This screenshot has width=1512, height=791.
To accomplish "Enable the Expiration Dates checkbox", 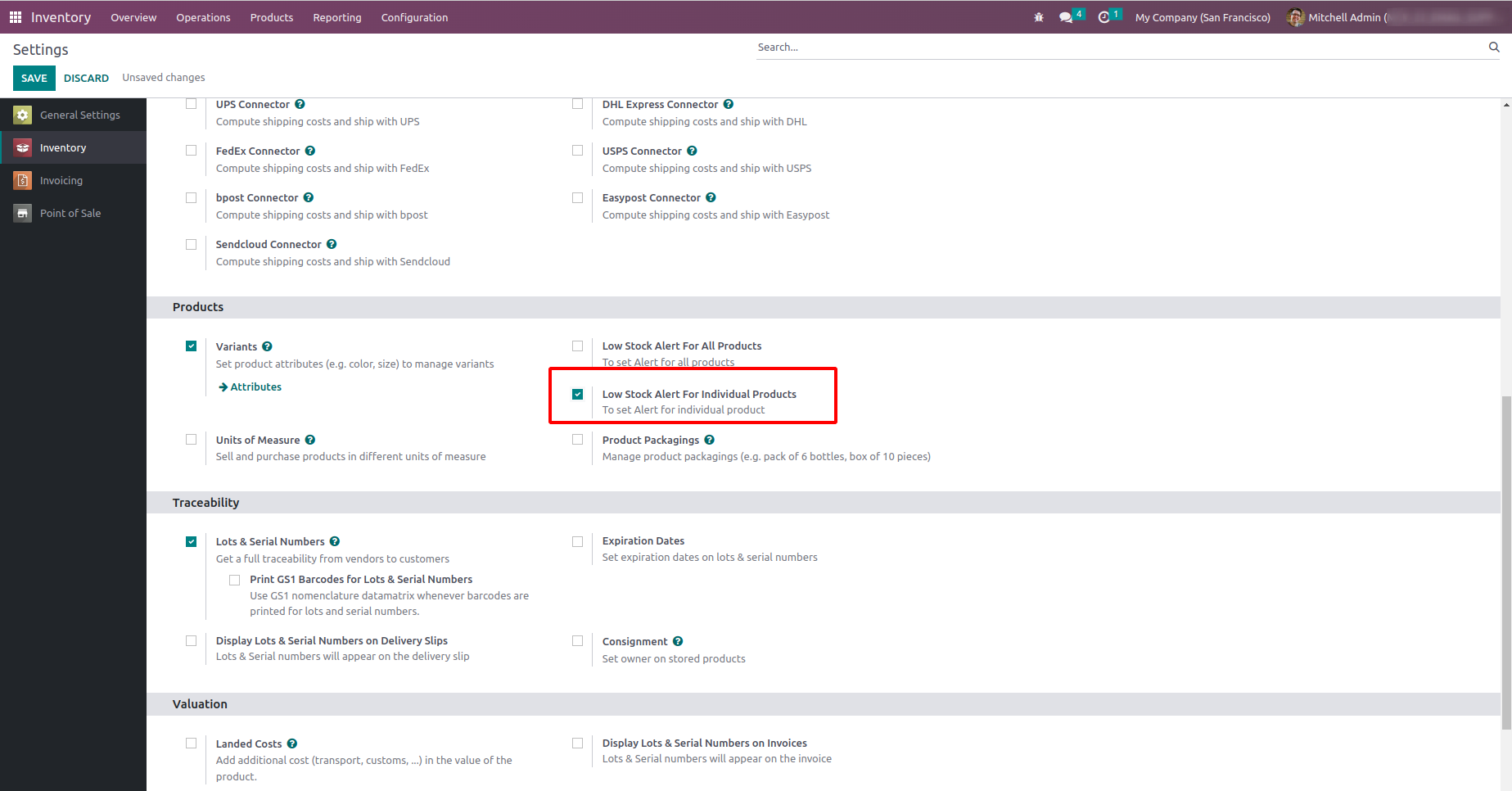I will (578, 542).
